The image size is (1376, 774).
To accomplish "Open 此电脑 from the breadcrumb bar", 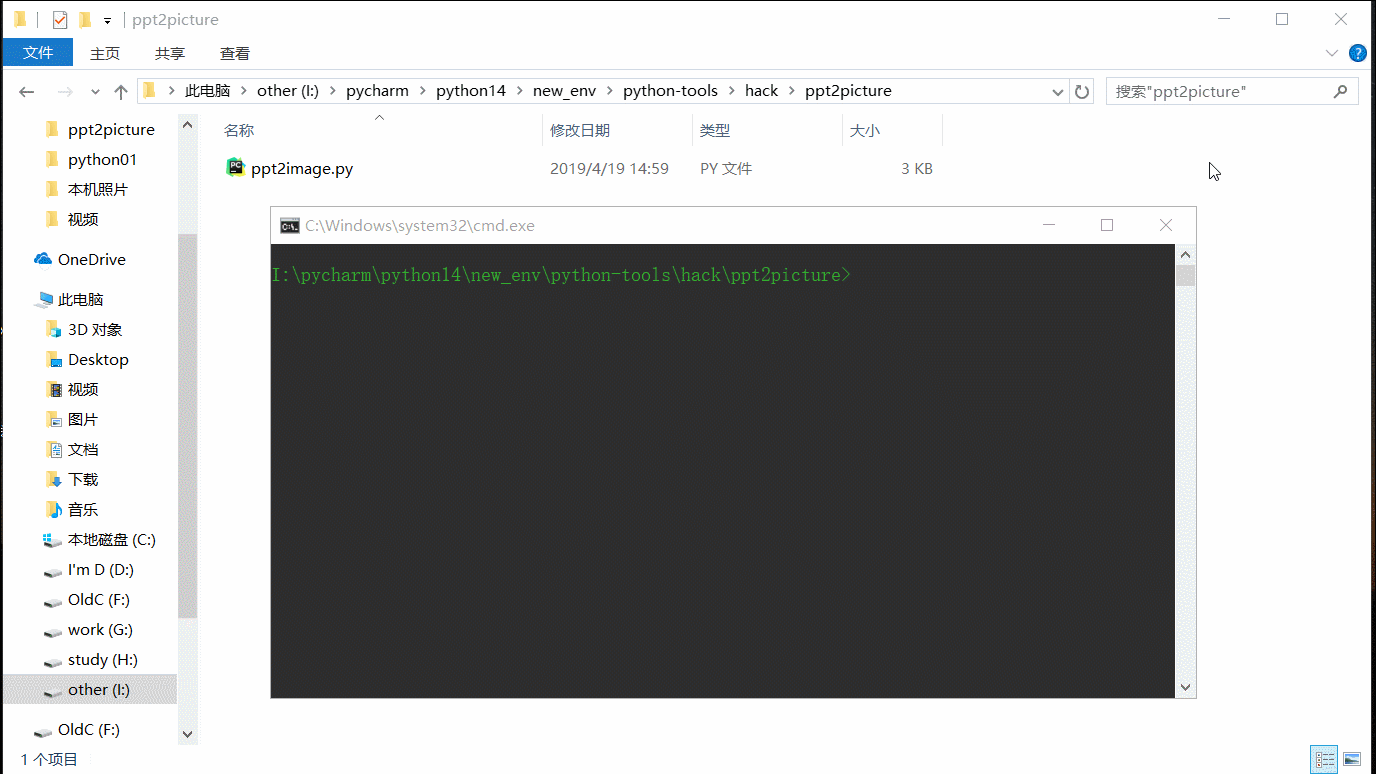I will (207, 90).
